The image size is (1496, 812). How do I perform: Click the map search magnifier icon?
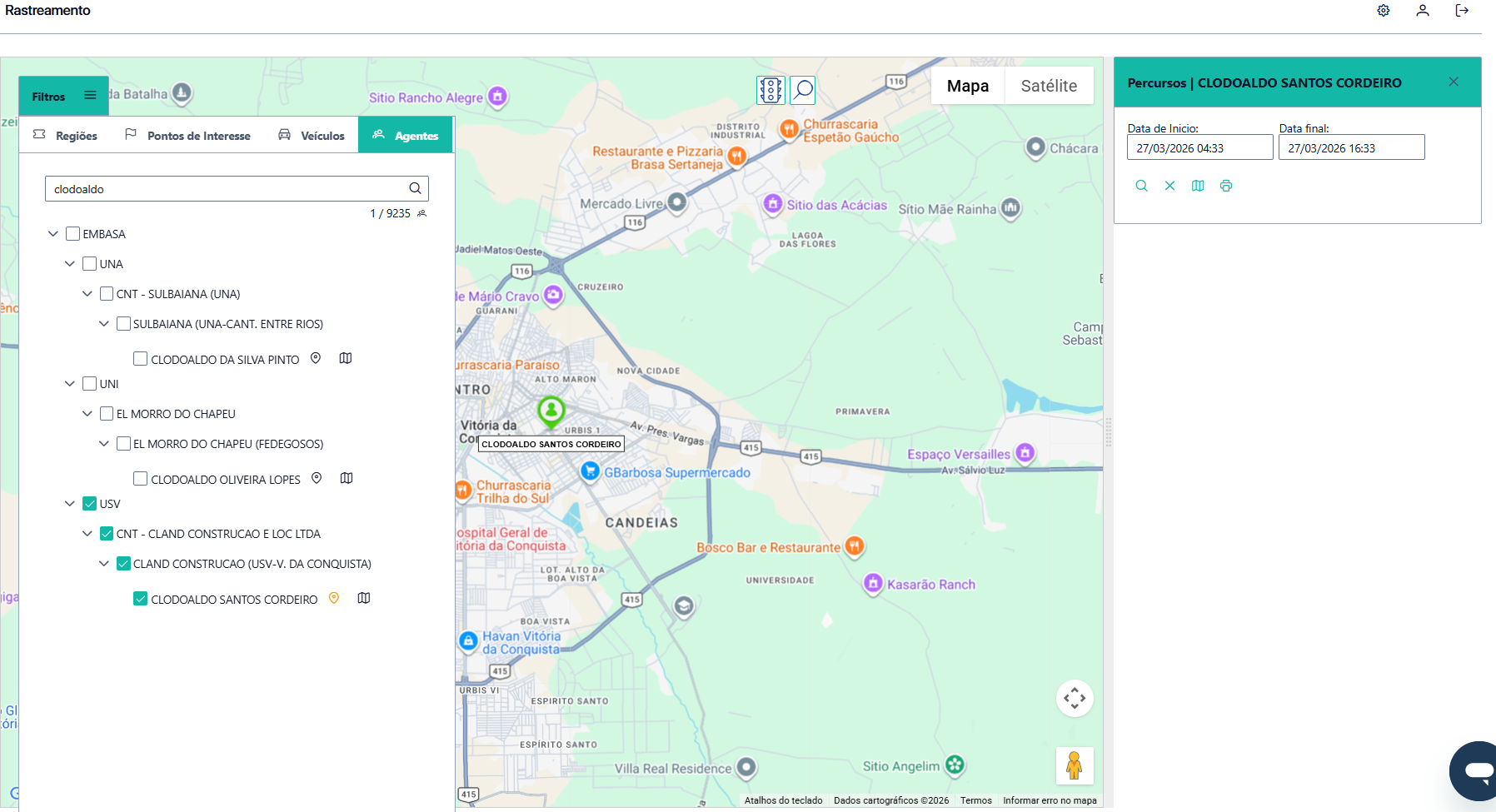pyautogui.click(x=803, y=90)
